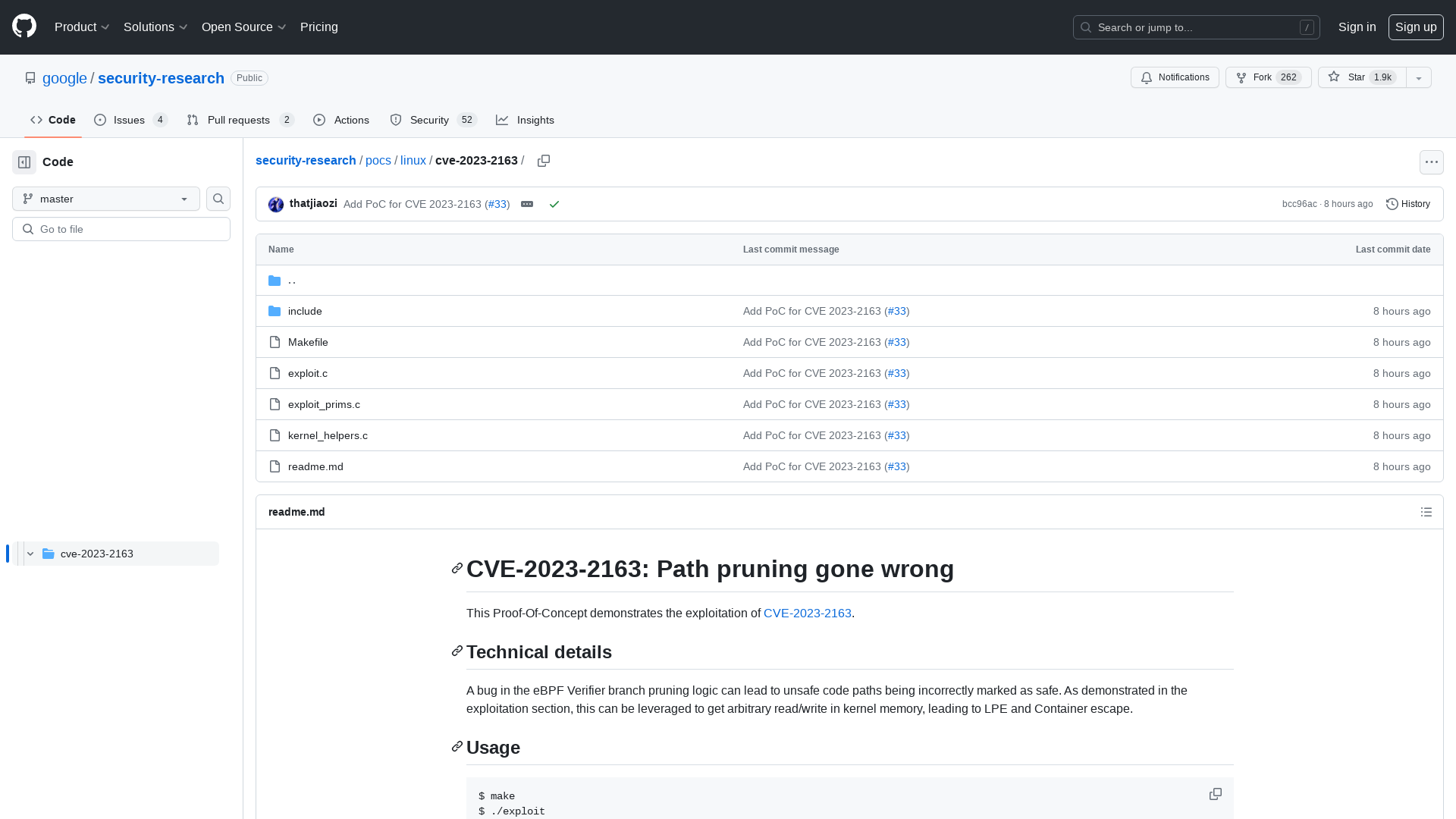Open the star lists dropdown arrow
This screenshot has width=1456, height=819.
click(x=1419, y=77)
